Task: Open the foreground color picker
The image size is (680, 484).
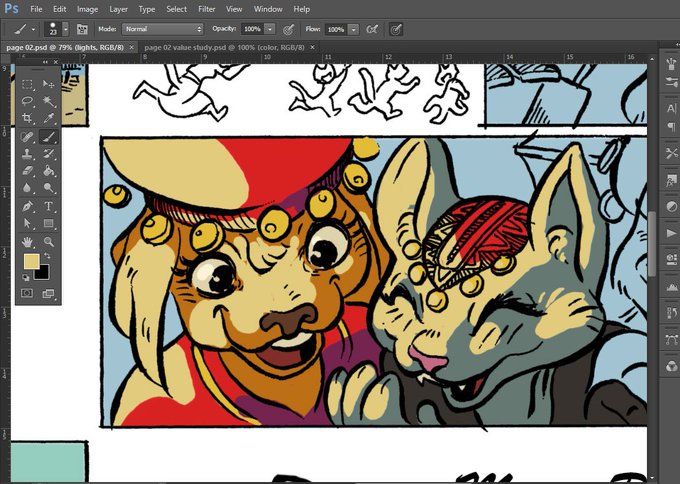Action: [x=31, y=262]
